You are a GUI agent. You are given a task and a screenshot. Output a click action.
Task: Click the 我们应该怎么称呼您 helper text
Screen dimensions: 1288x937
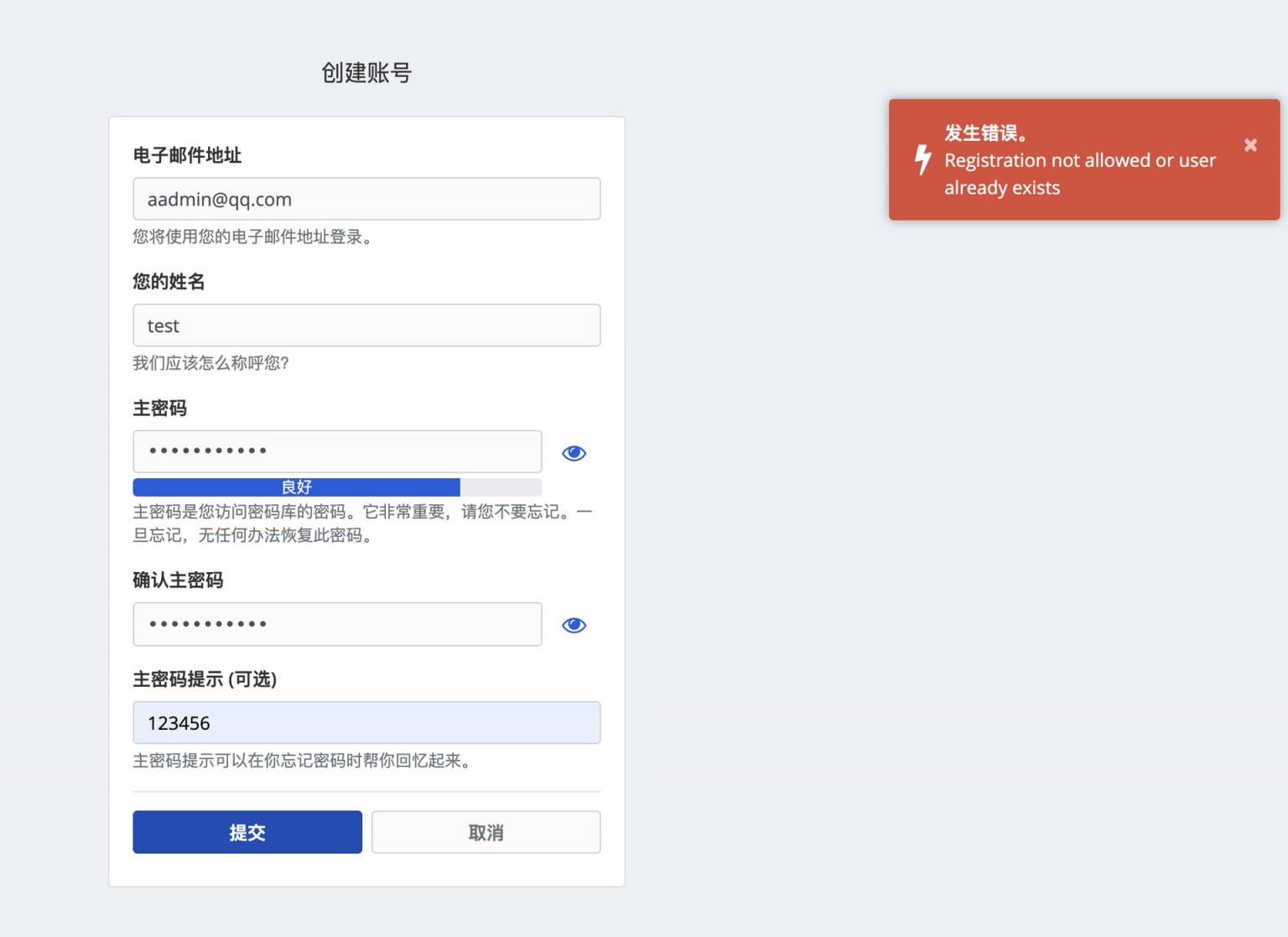pos(210,363)
